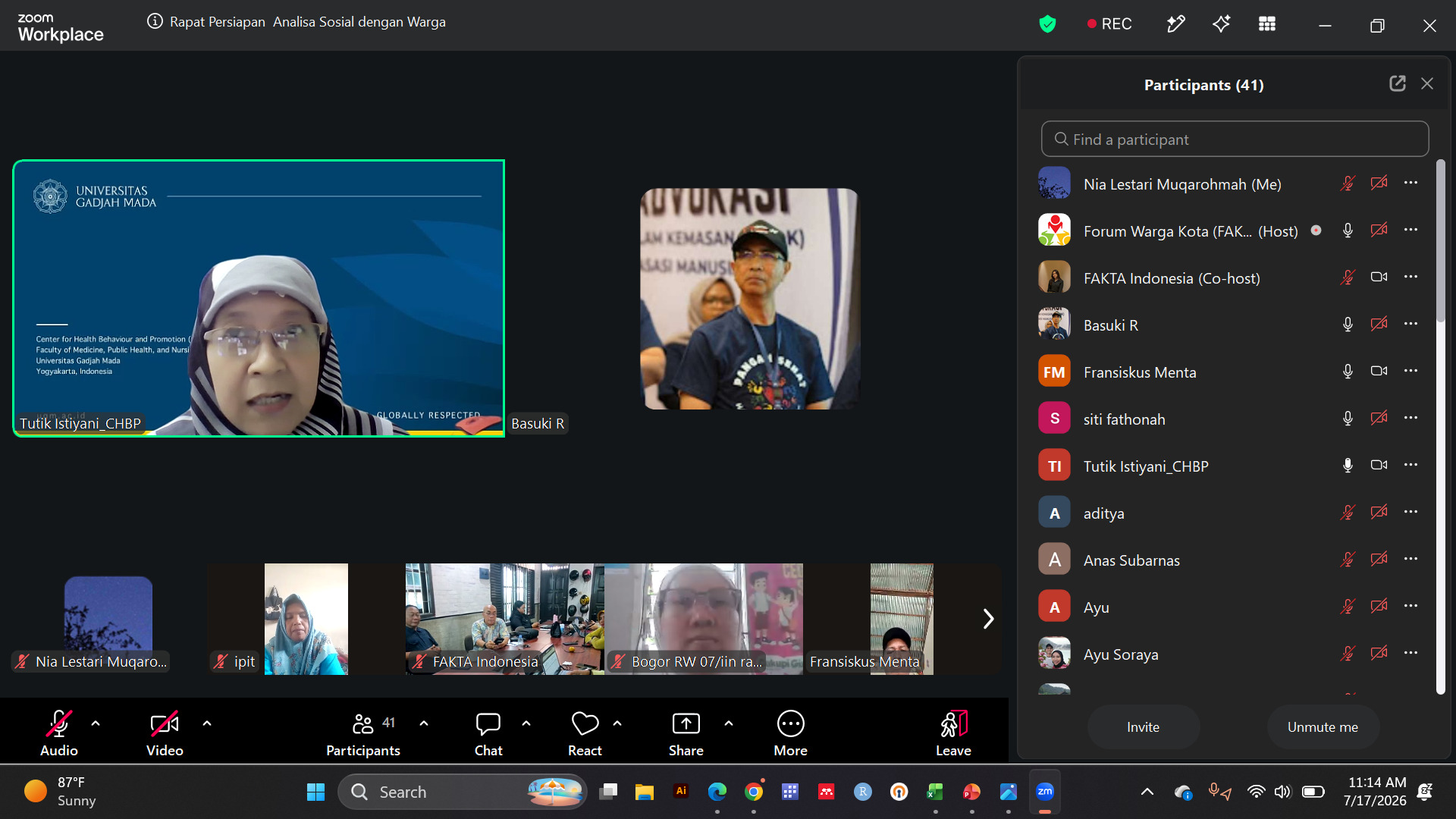Expand the Audio options arrow

(x=96, y=723)
